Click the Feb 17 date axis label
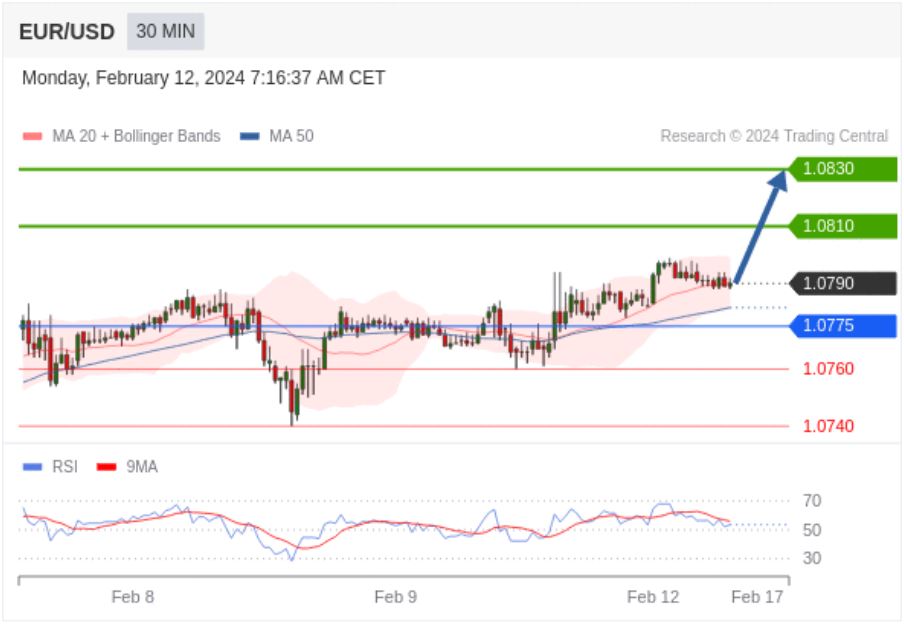Image resolution: width=904 pixels, height=628 pixels. click(757, 597)
